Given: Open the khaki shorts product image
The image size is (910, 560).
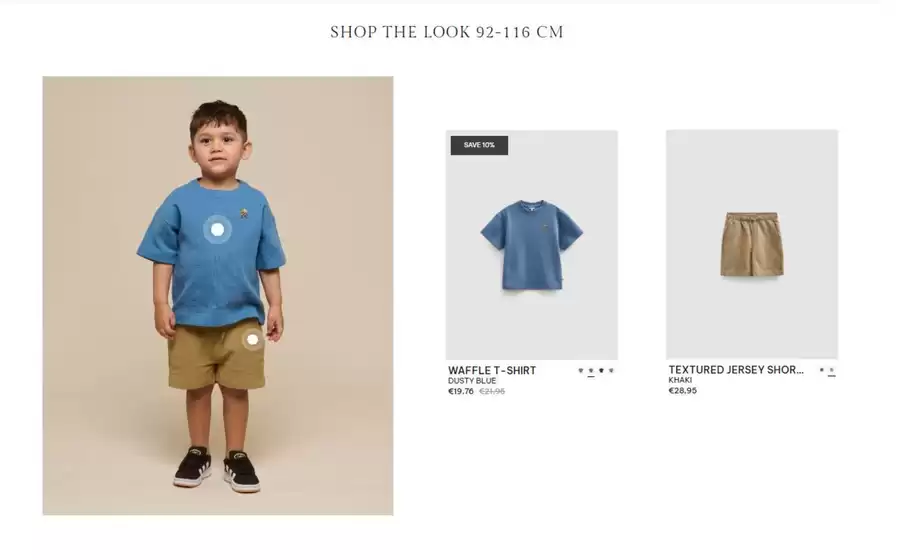Looking at the screenshot, I should (x=752, y=244).
